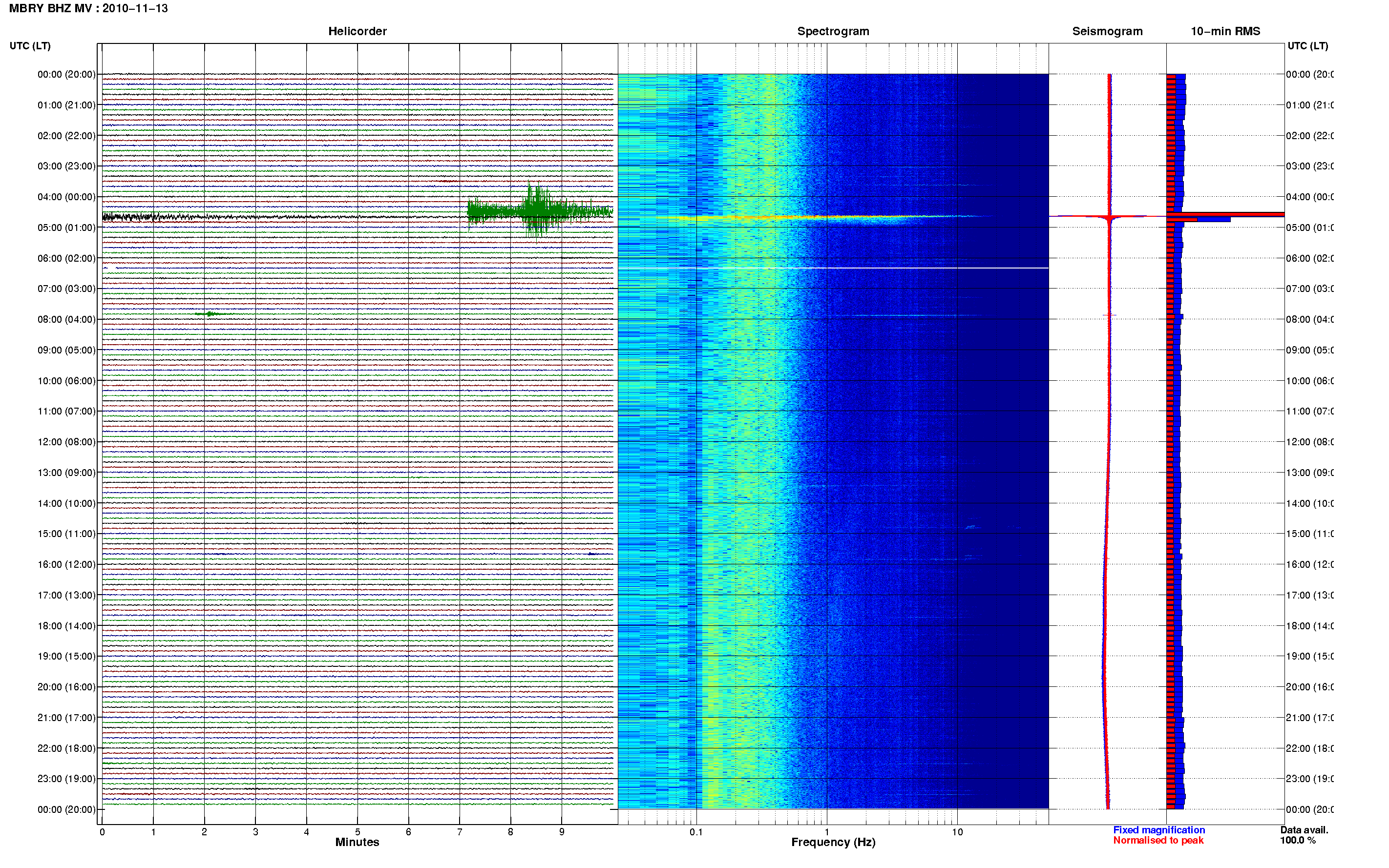Click the left '01:00 (21:00)' time label

66,105
